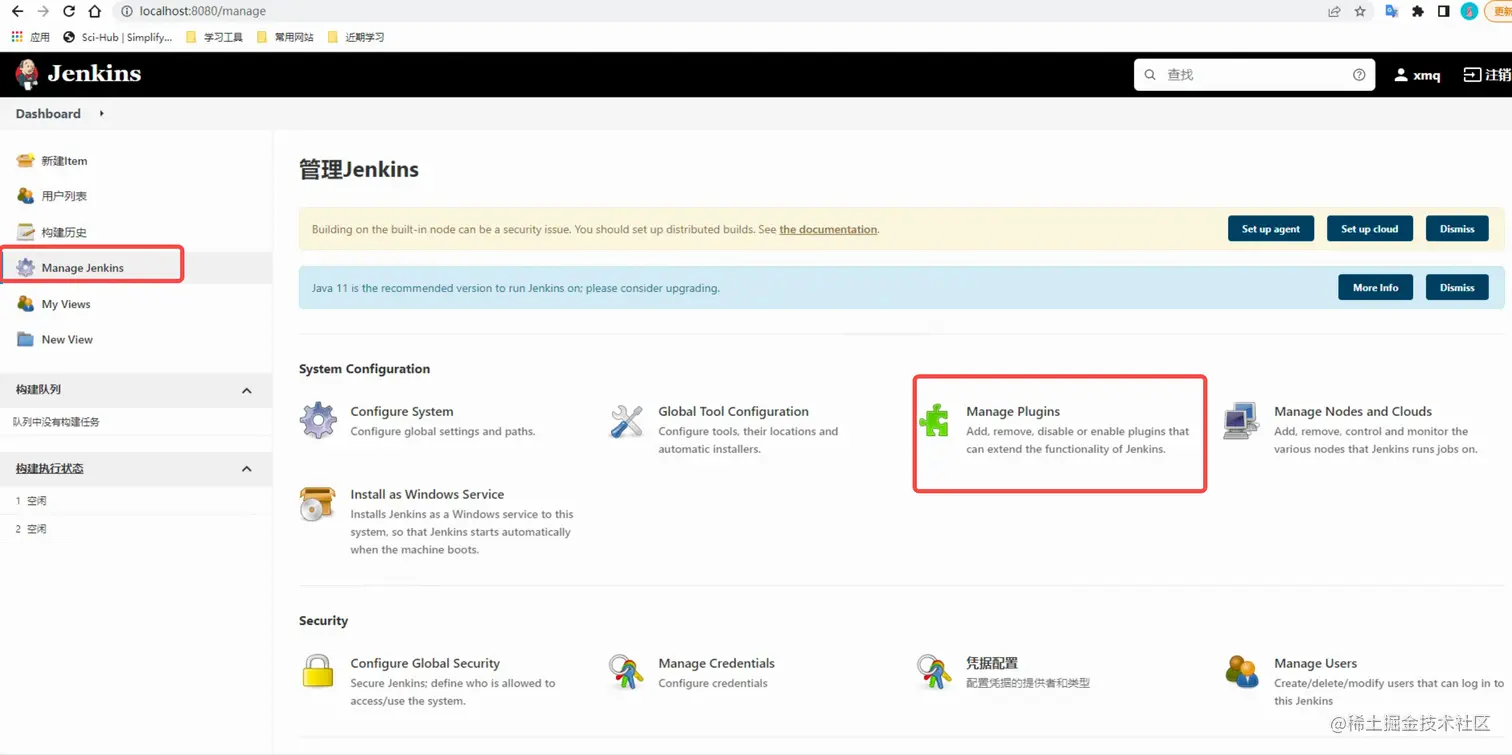Collapse the 构建队列 section
The image size is (1512, 755).
coord(247,390)
